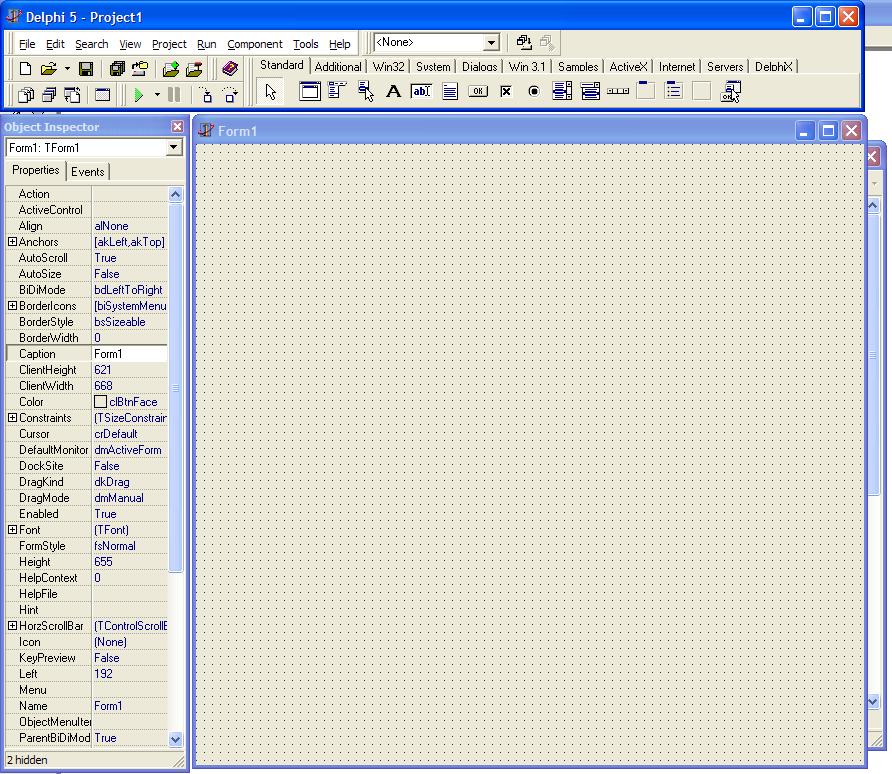The image size is (892, 774).
Task: Select the Memo component
Action: click(x=449, y=91)
